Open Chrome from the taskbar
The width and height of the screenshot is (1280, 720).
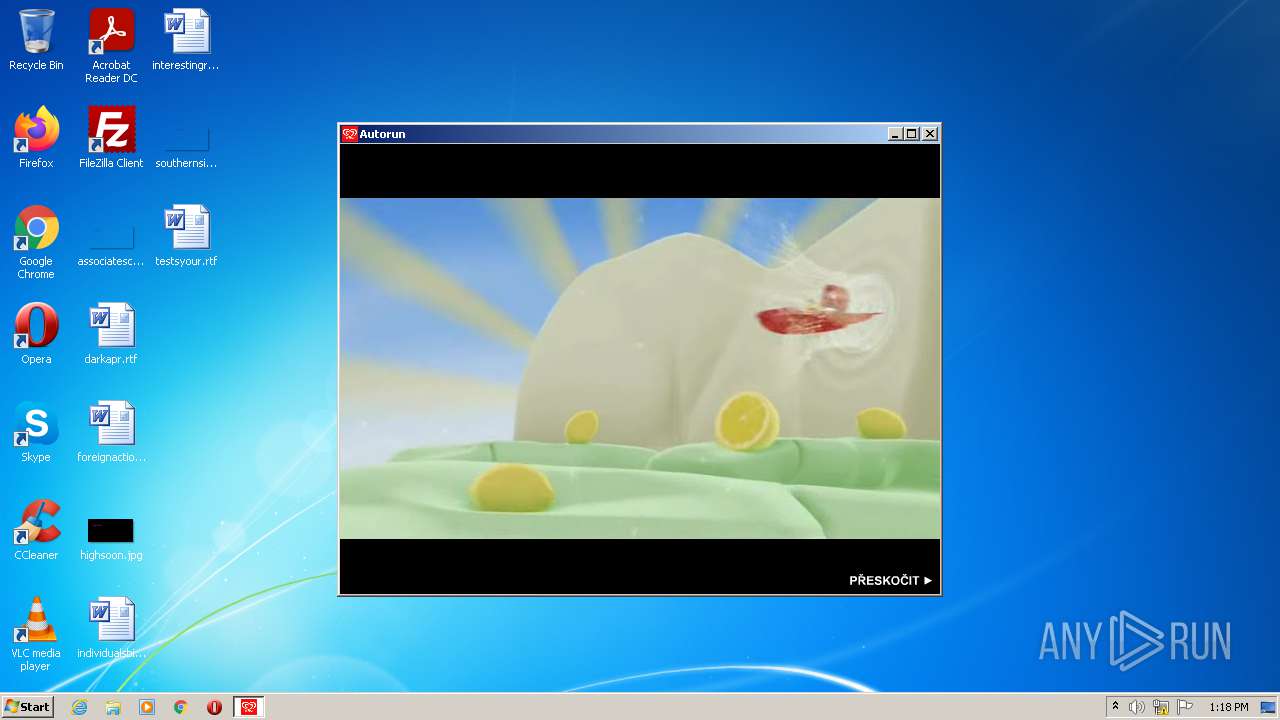click(x=181, y=707)
